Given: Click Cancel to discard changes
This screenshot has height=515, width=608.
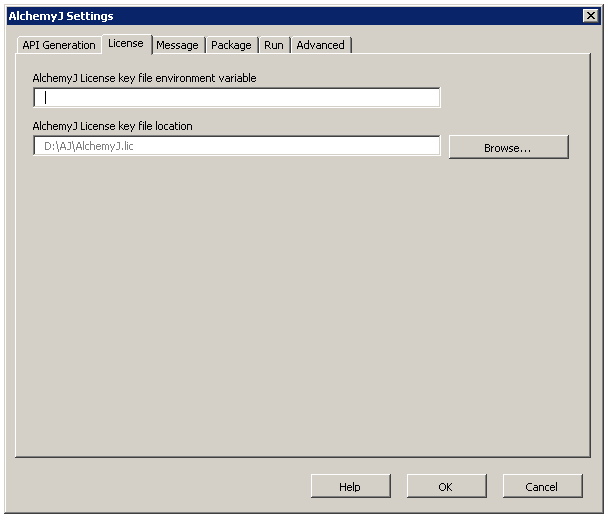Looking at the screenshot, I should 542,486.
